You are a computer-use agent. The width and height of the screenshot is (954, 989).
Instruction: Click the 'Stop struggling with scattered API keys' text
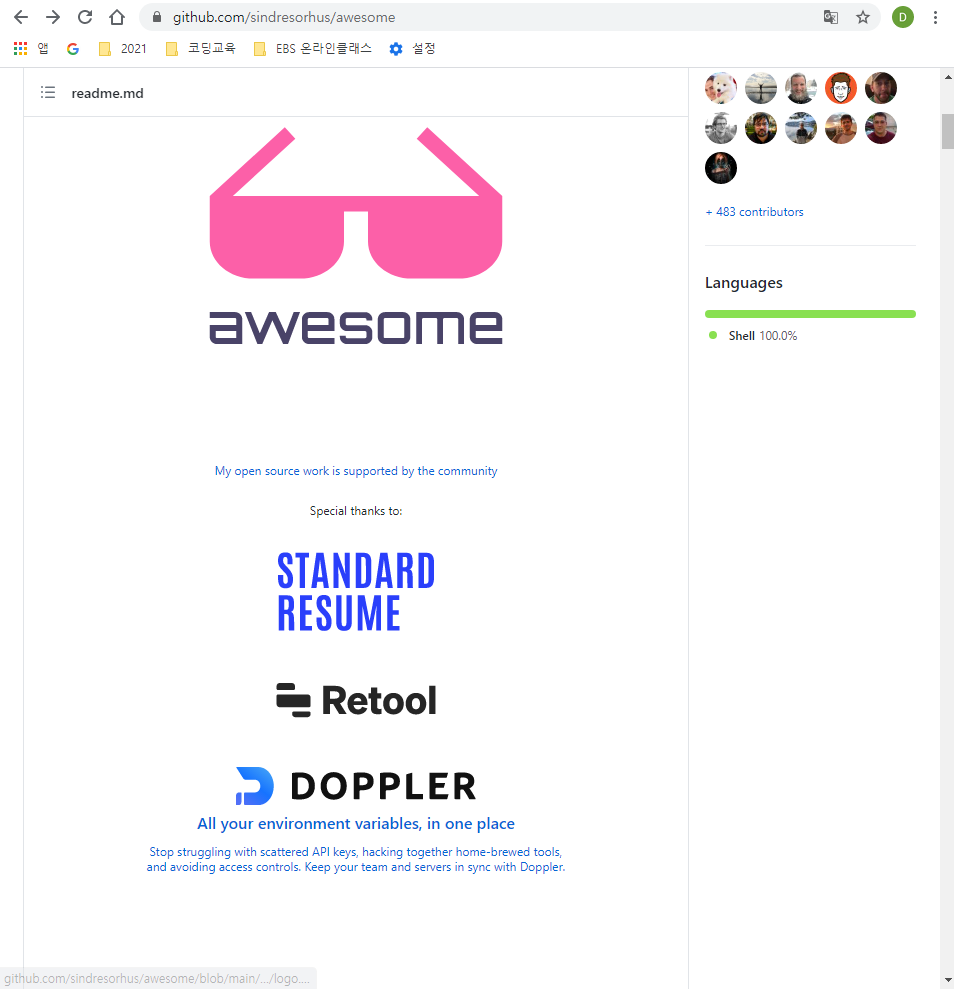[356, 859]
